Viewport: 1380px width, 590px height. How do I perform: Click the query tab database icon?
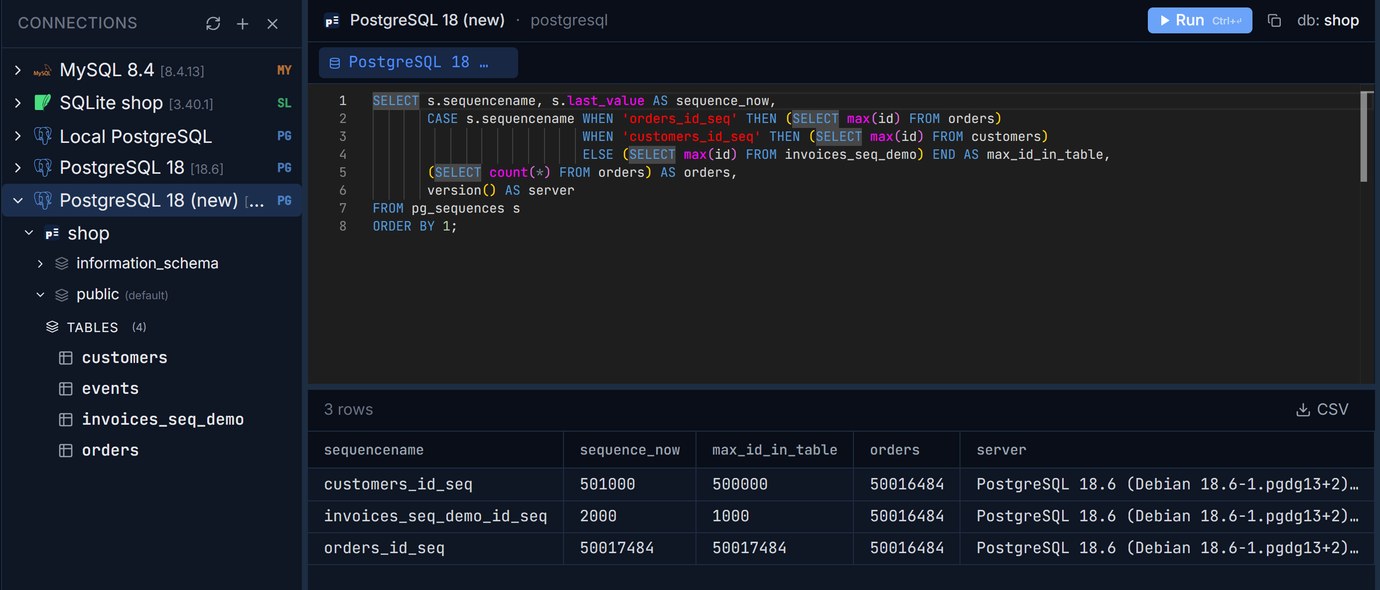(x=334, y=63)
